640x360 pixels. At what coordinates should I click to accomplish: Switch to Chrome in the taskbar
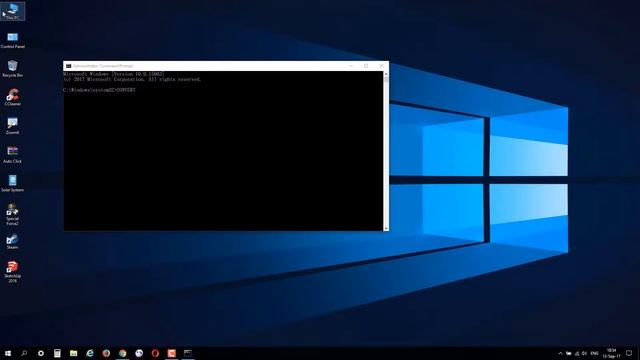pyautogui.click(x=122, y=353)
